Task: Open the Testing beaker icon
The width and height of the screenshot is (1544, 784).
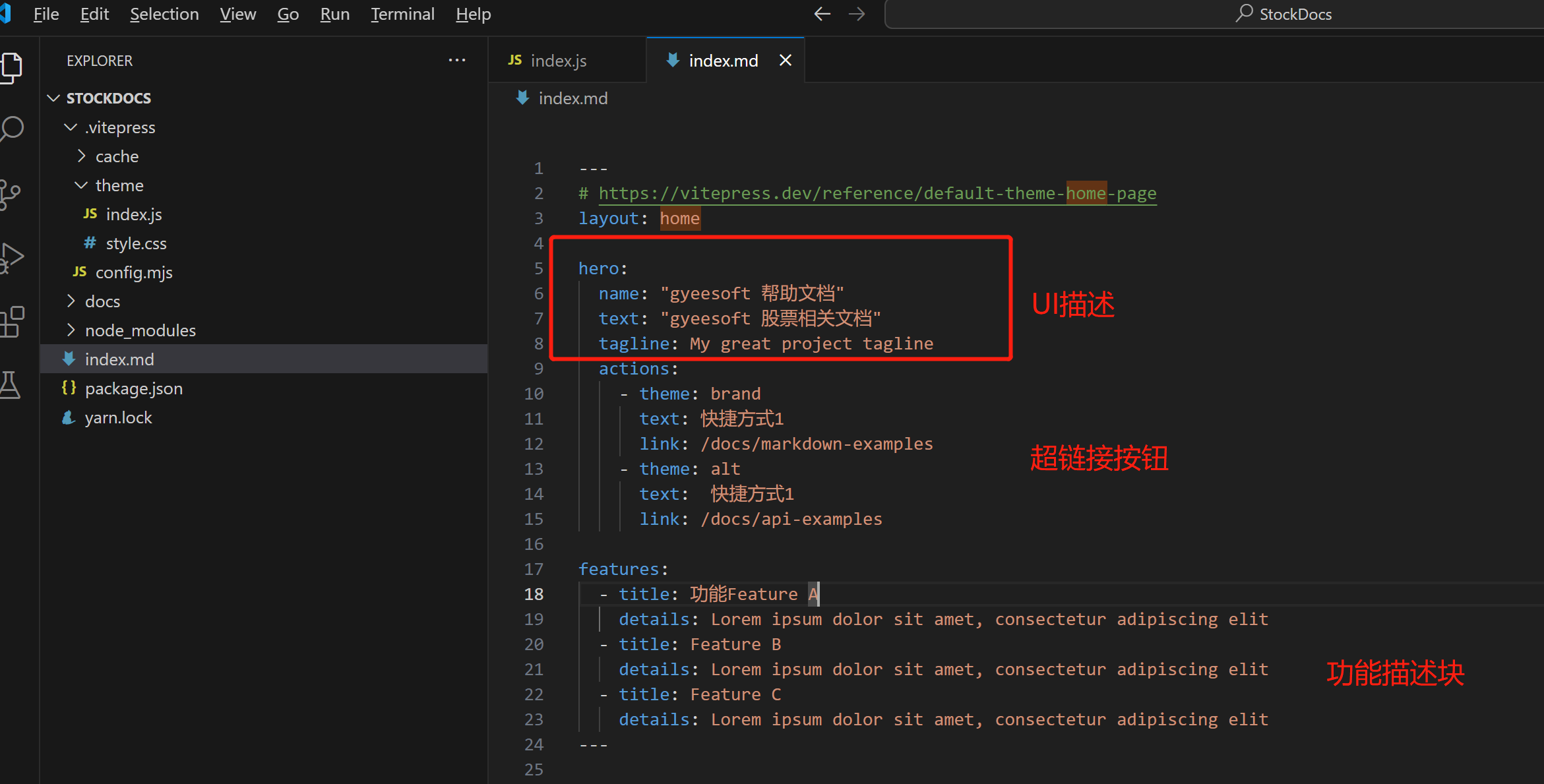Action: [x=11, y=385]
